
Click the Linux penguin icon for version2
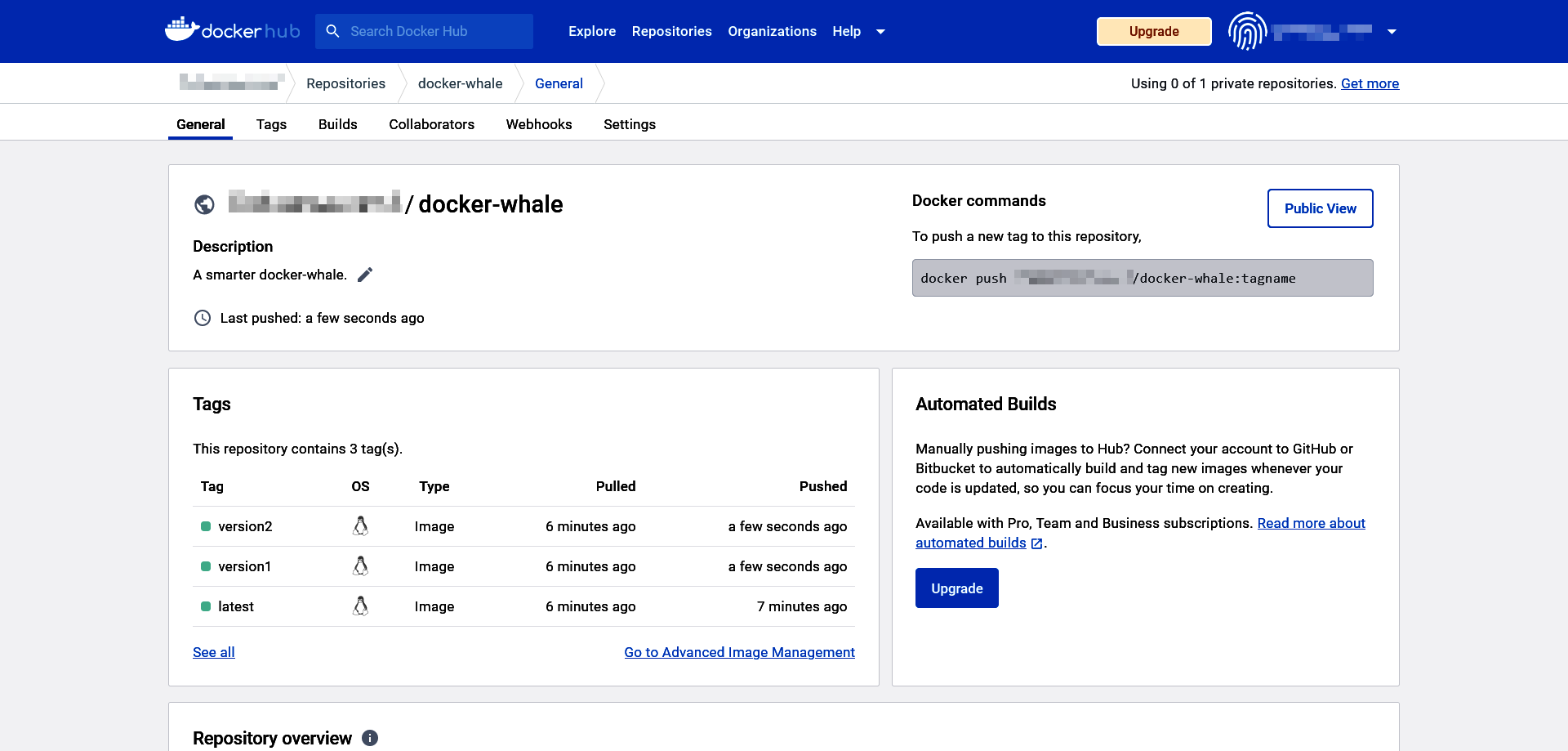point(360,526)
